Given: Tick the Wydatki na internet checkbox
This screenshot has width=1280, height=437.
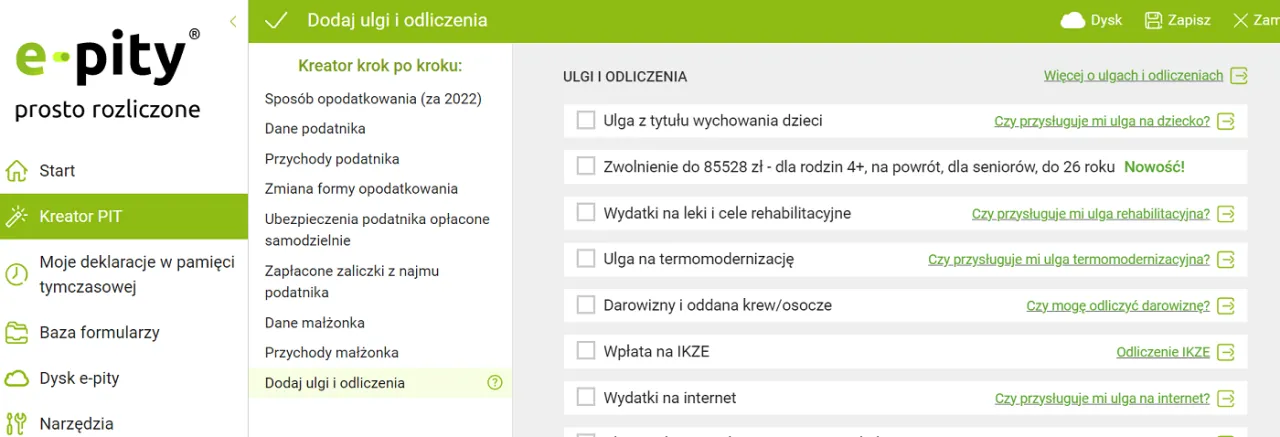Looking at the screenshot, I should [x=586, y=397].
